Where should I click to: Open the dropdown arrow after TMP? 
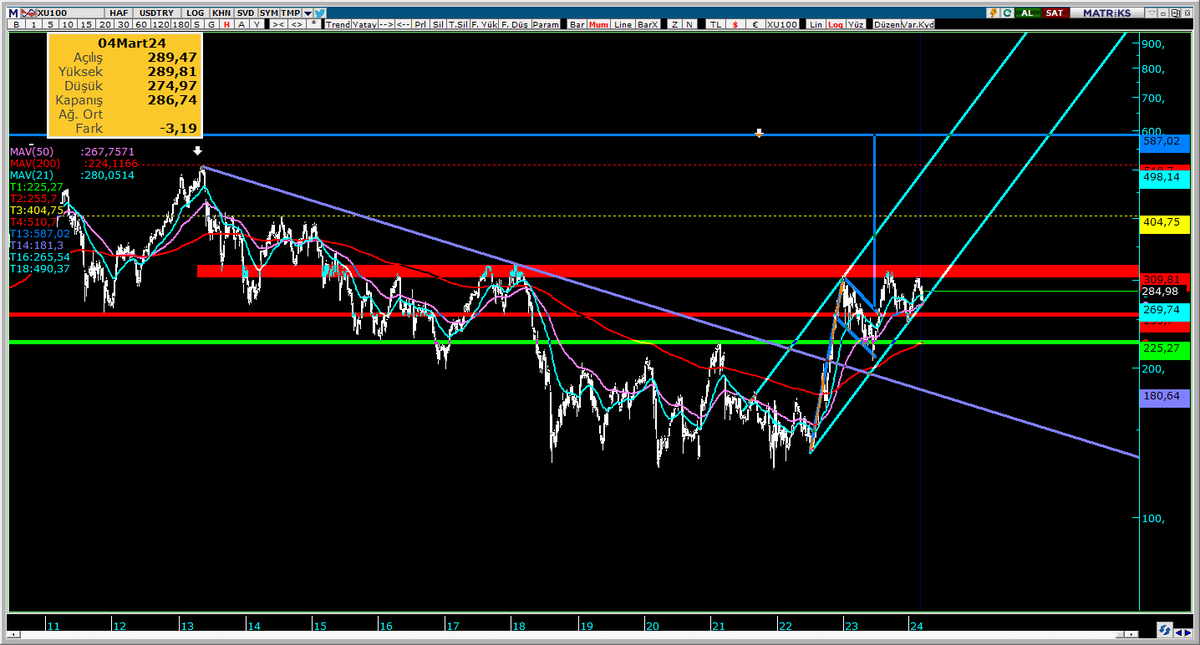click(308, 13)
